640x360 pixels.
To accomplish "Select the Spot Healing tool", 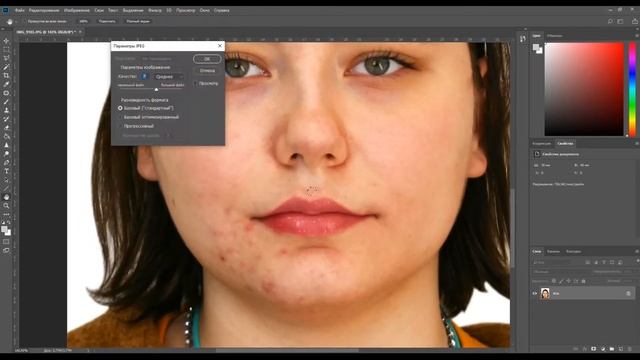I will (6, 93).
